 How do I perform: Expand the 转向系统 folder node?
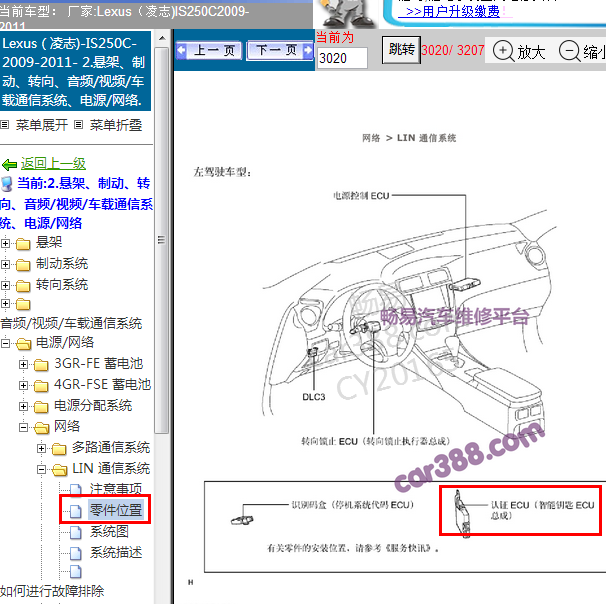pyautogui.click(x=5, y=285)
